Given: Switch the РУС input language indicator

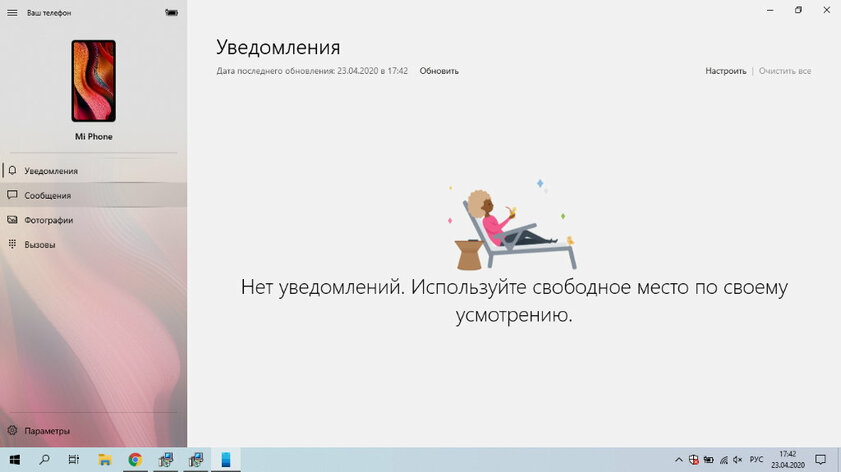Looking at the screenshot, I should point(756,460).
